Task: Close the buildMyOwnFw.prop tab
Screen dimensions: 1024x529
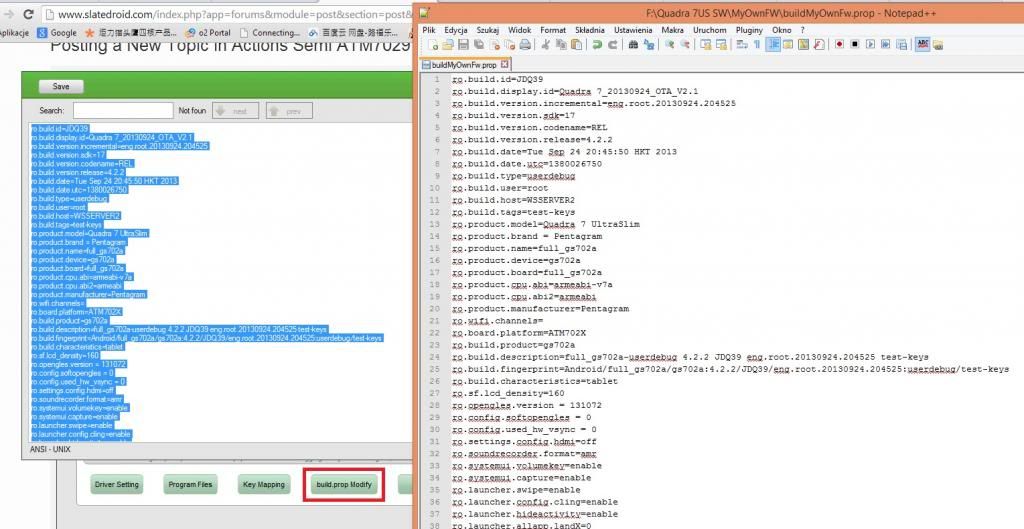Action: [x=505, y=65]
